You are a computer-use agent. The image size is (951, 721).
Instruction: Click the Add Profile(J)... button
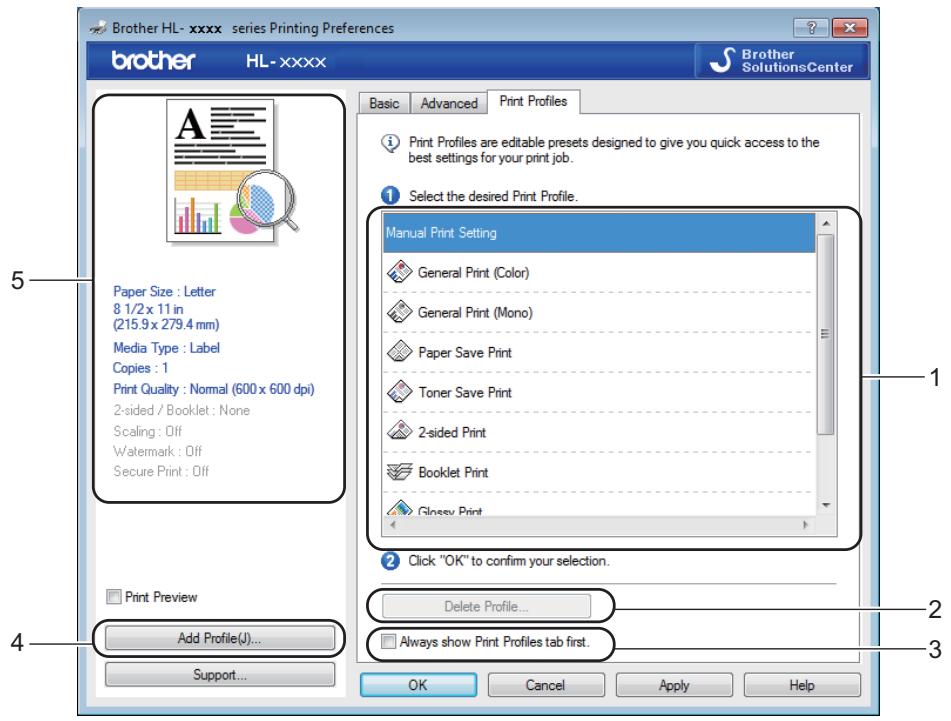(x=220, y=639)
